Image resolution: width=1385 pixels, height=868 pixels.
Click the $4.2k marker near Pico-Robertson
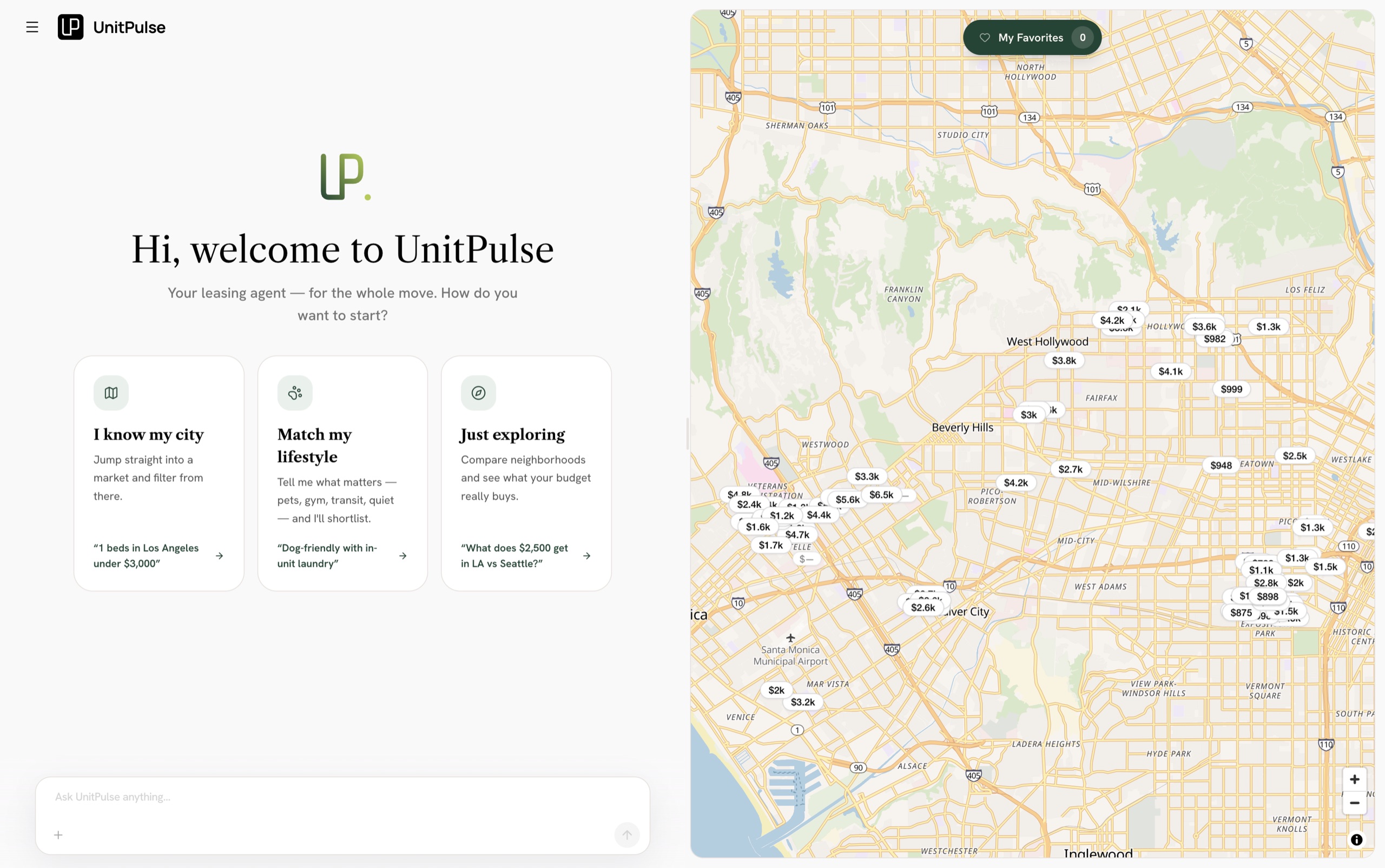[1016, 483]
